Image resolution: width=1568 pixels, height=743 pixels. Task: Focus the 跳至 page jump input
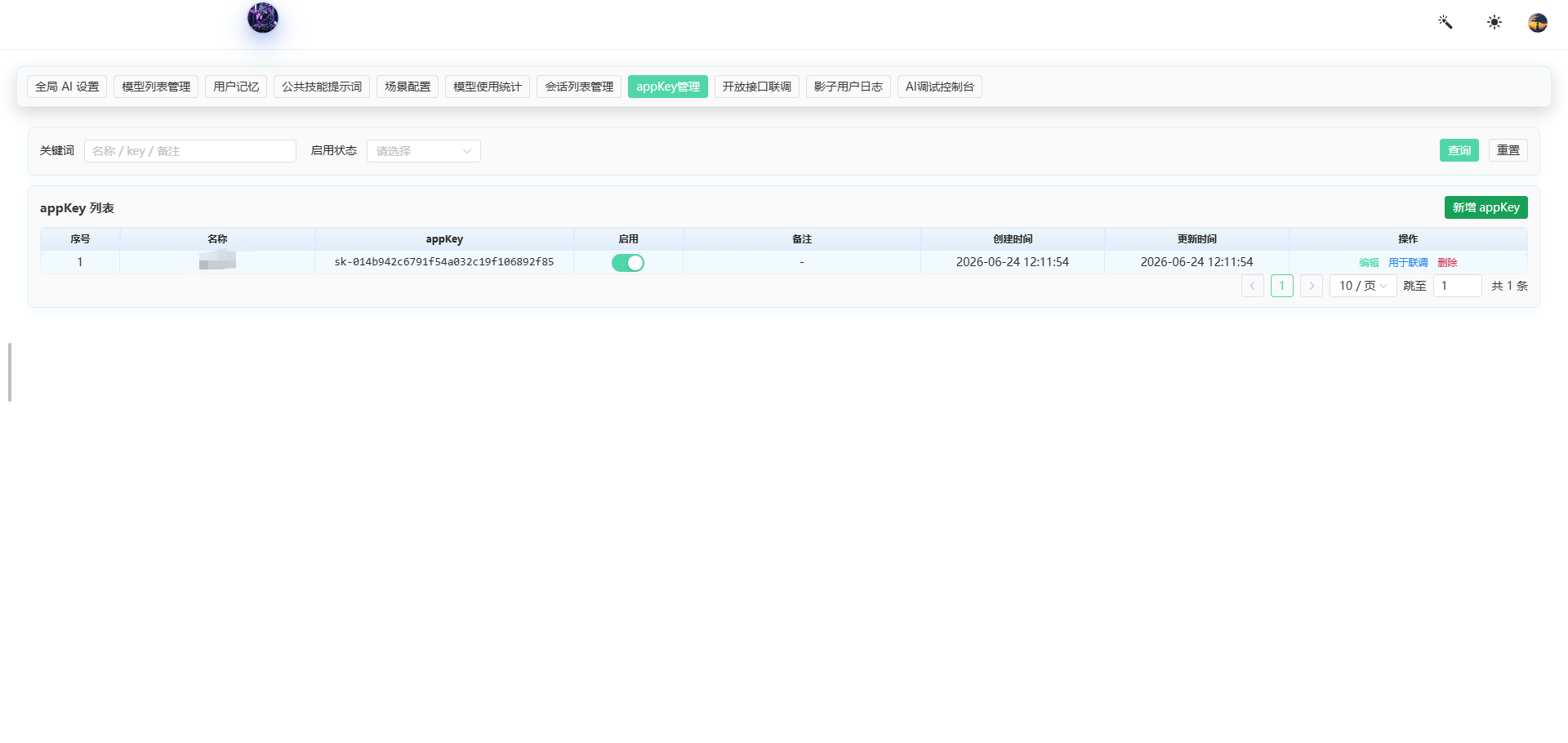pos(1458,286)
